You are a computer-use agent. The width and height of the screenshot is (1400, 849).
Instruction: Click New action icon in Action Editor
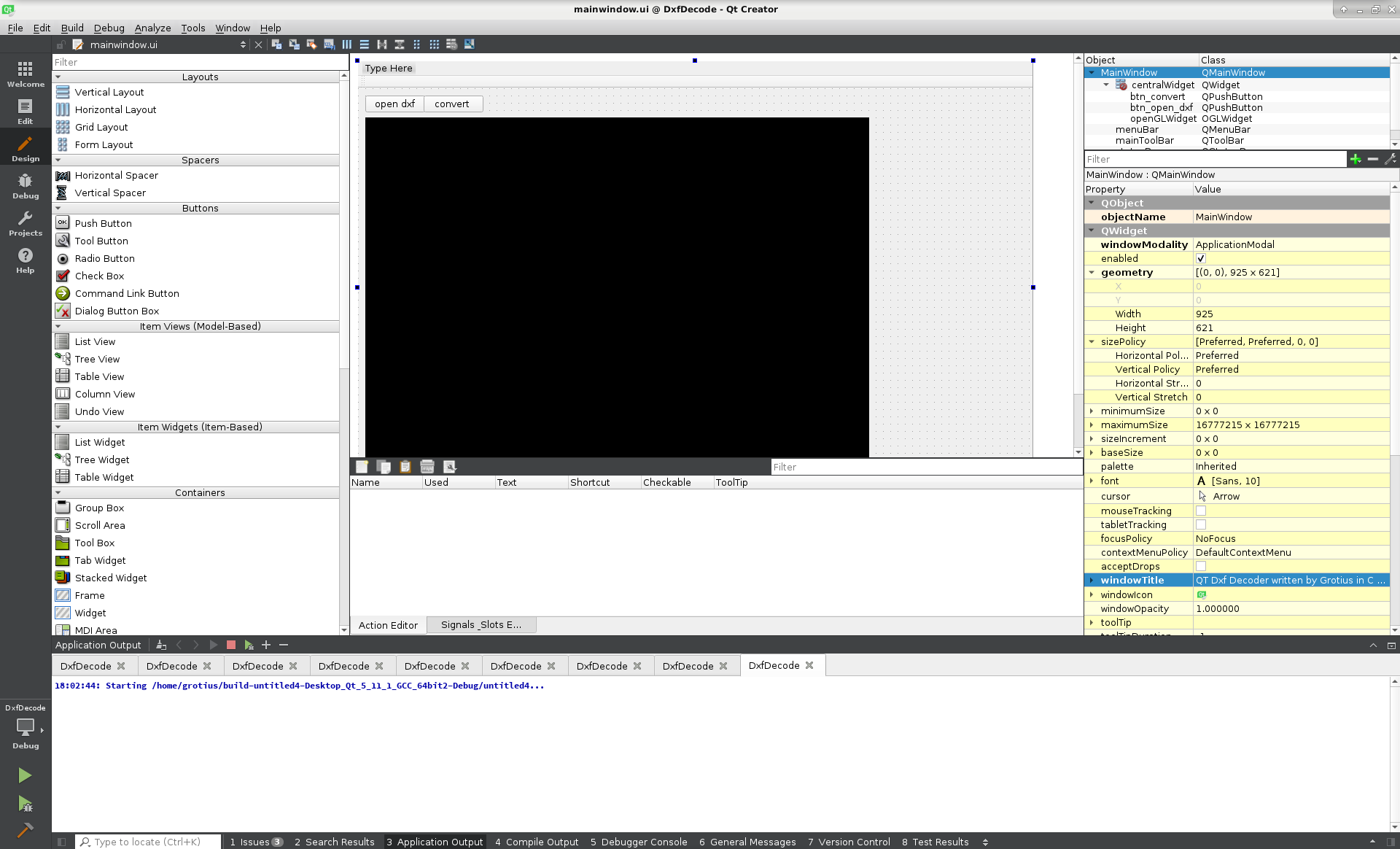tap(362, 467)
